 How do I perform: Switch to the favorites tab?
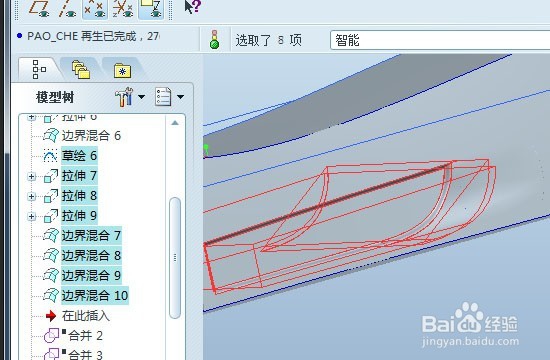click(122, 70)
